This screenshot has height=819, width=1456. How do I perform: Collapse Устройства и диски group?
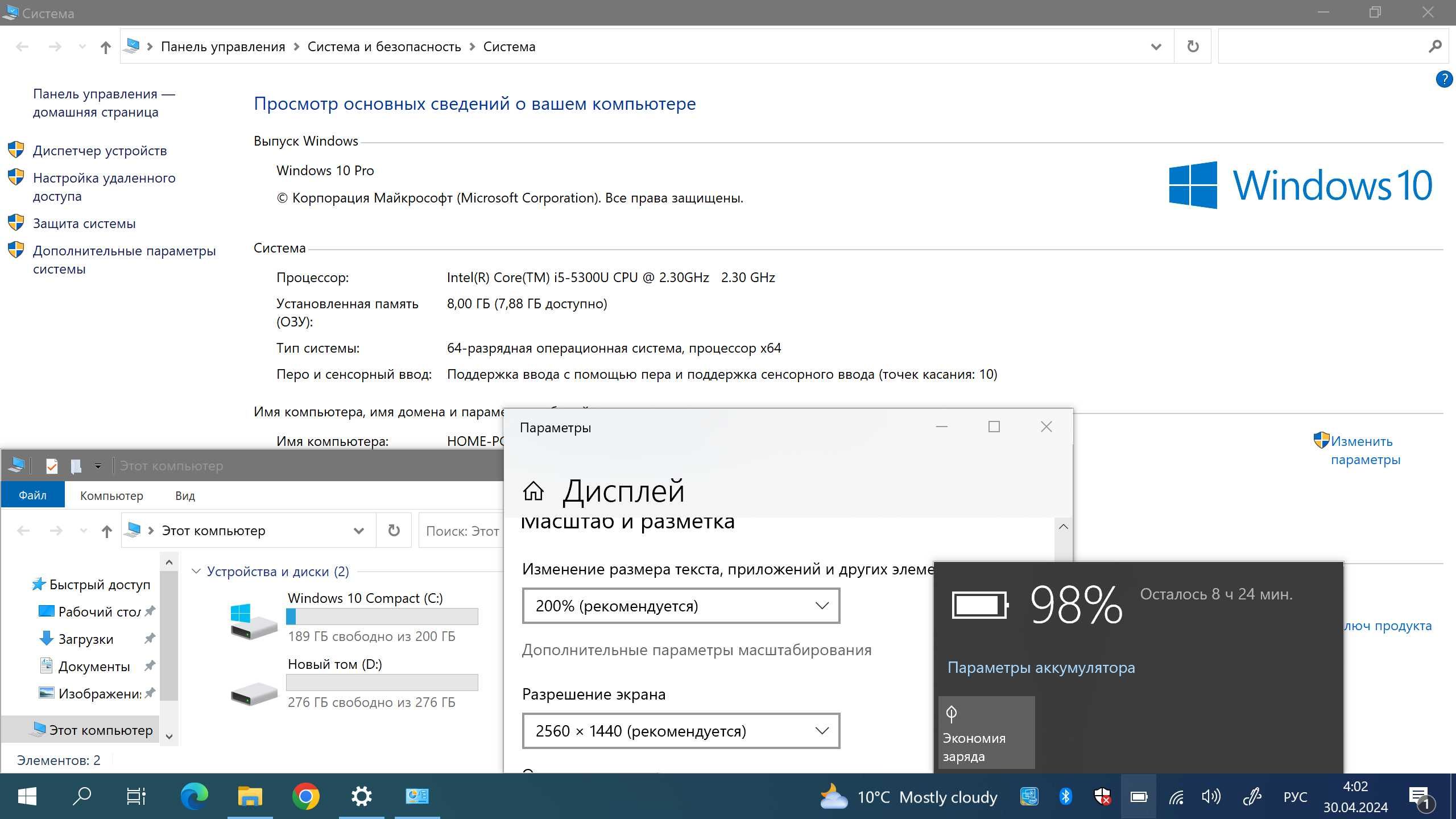(196, 571)
